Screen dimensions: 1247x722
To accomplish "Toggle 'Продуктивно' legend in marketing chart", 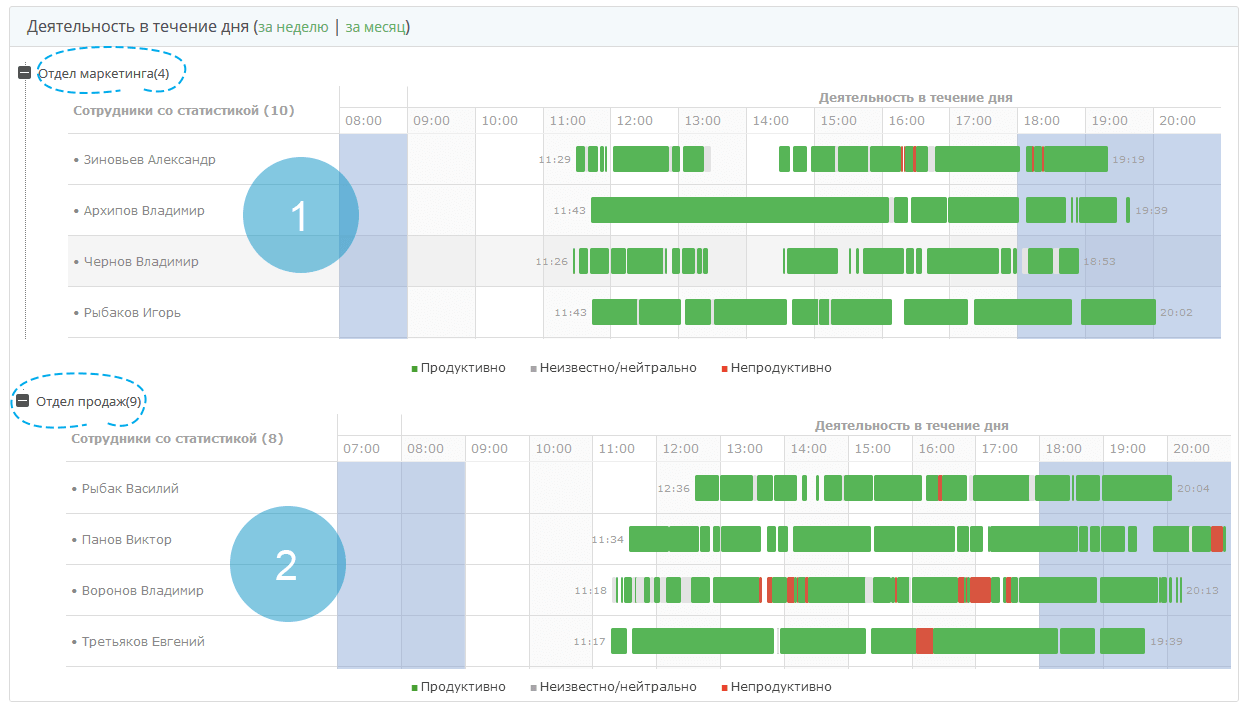I will 459,368.
